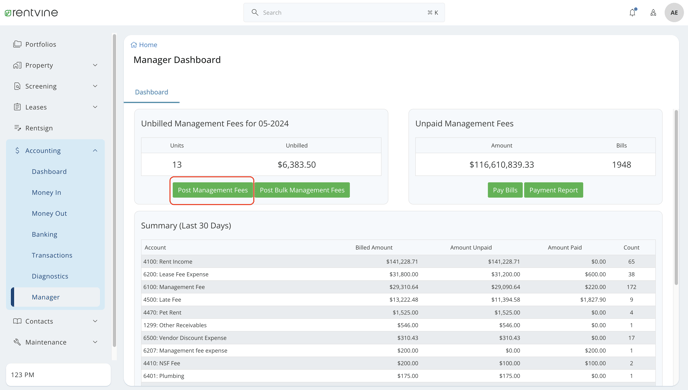Click the magnifier icon in the search bar
Image resolution: width=688 pixels, height=390 pixels.
[x=254, y=12]
